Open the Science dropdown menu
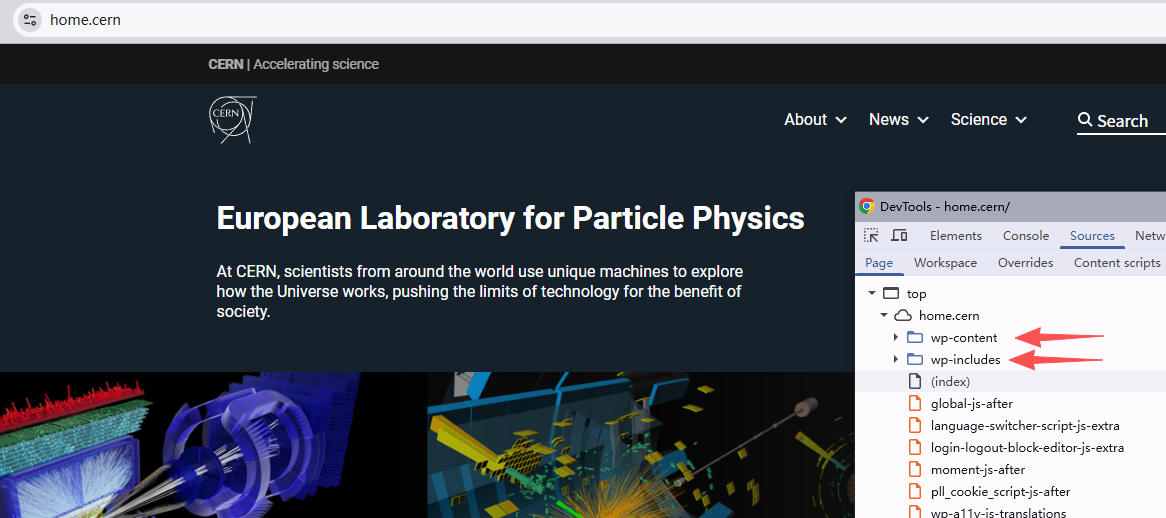This screenshot has width=1166, height=518. pyautogui.click(x=988, y=120)
